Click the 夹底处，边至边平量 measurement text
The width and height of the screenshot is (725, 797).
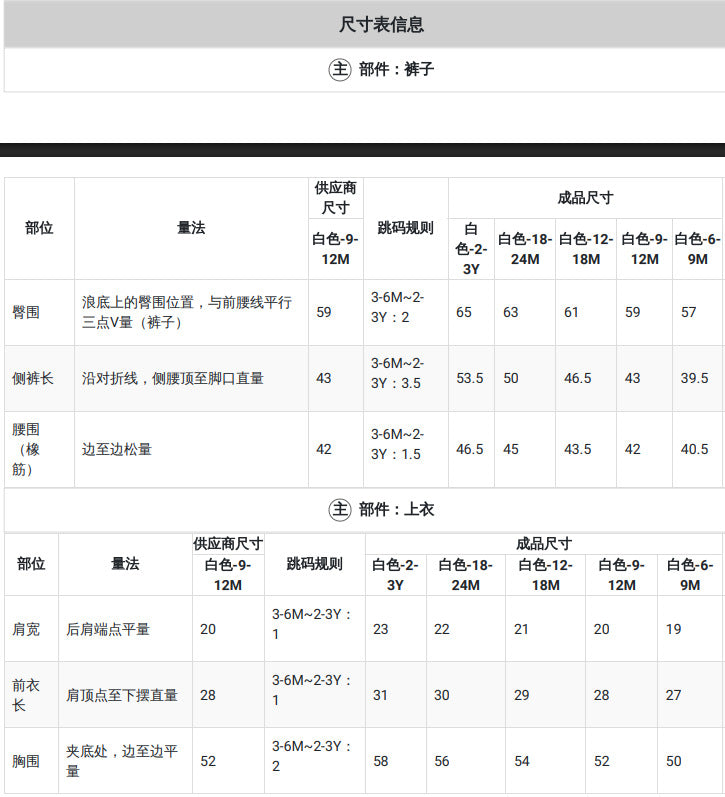122,761
